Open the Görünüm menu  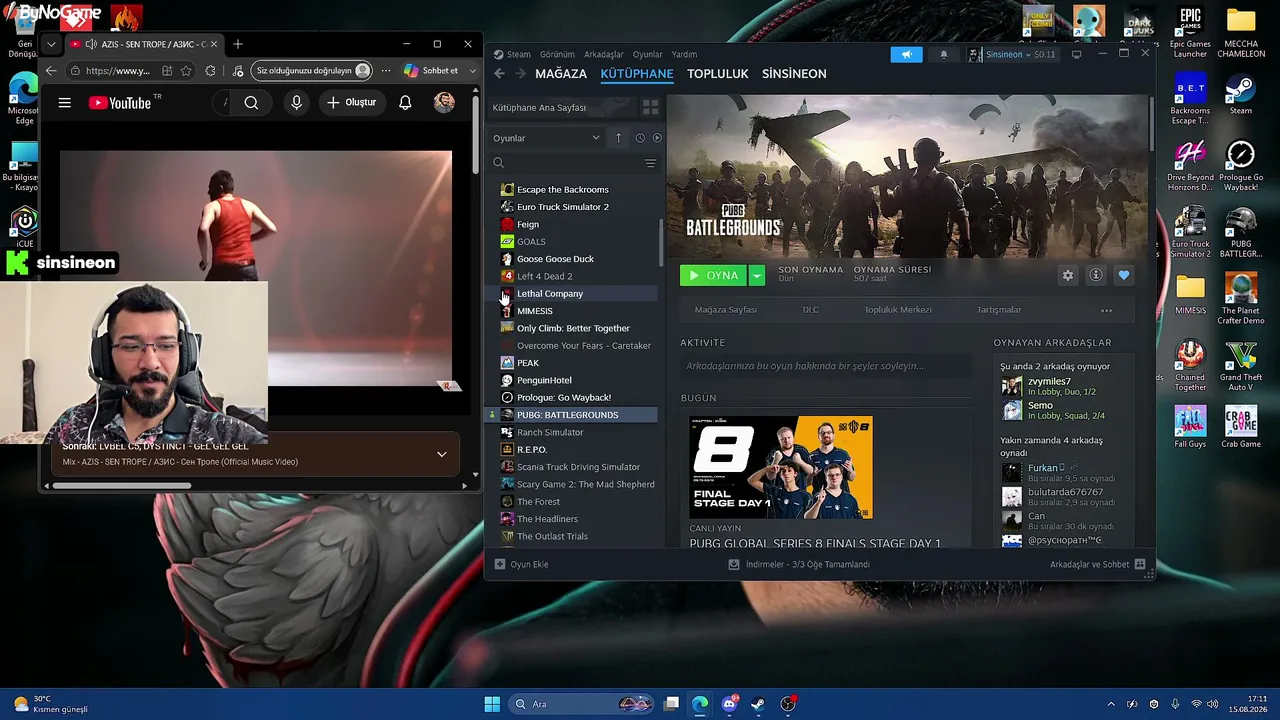[557, 54]
